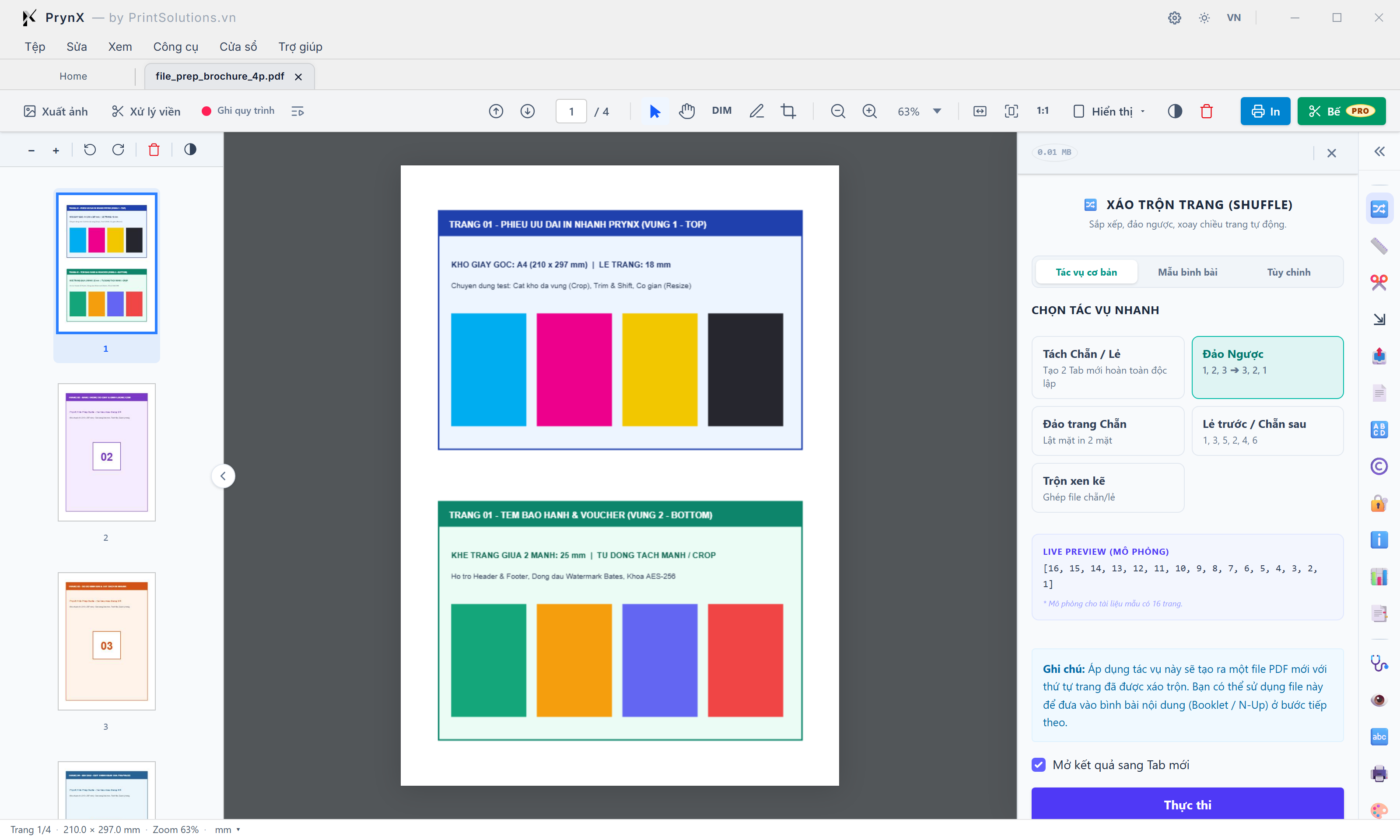Open the mm unit dropdown in status bar
1400x840 pixels.
tap(227, 829)
